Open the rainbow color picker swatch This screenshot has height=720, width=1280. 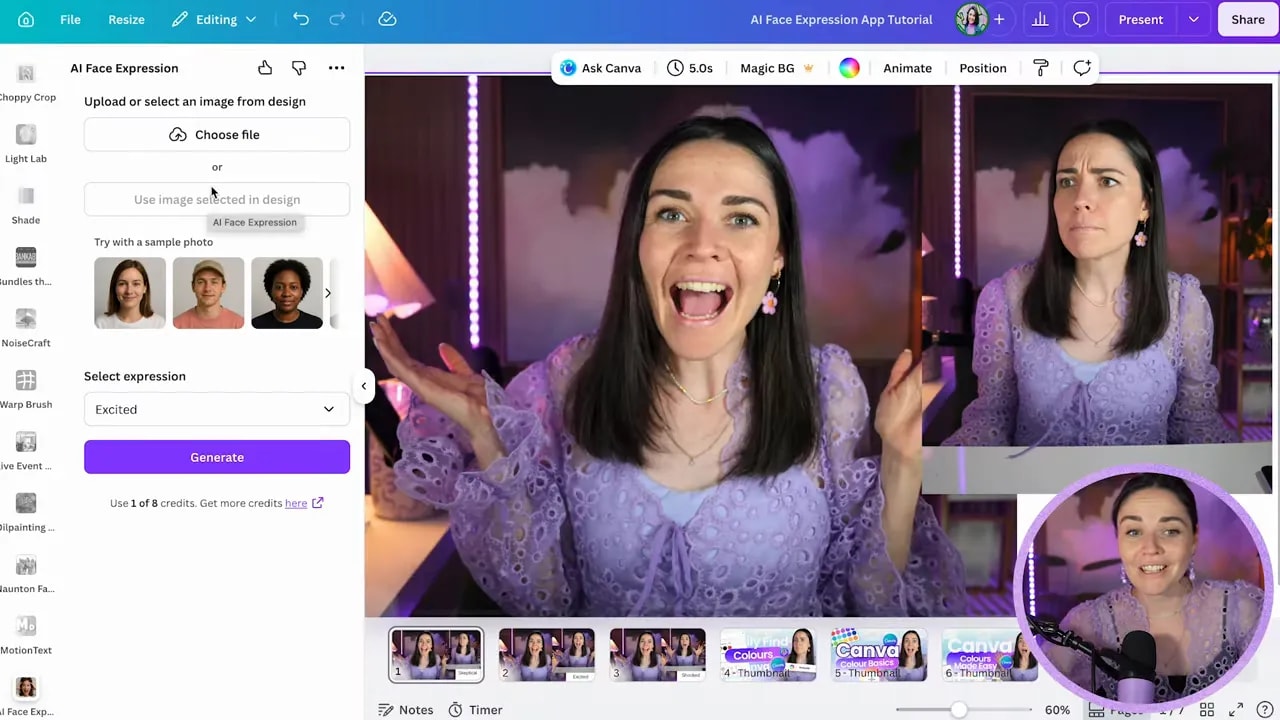coord(849,68)
